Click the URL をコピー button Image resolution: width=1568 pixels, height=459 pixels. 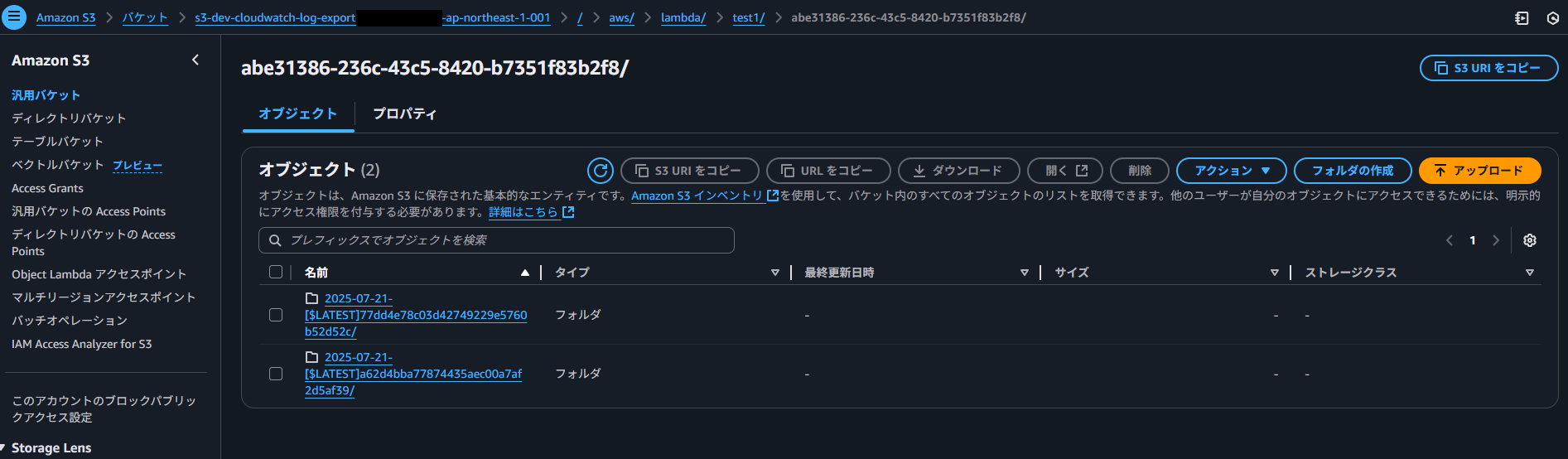tap(828, 171)
